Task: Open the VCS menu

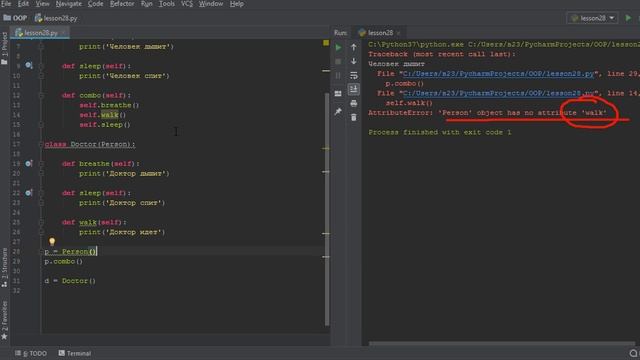Action: click(187, 4)
